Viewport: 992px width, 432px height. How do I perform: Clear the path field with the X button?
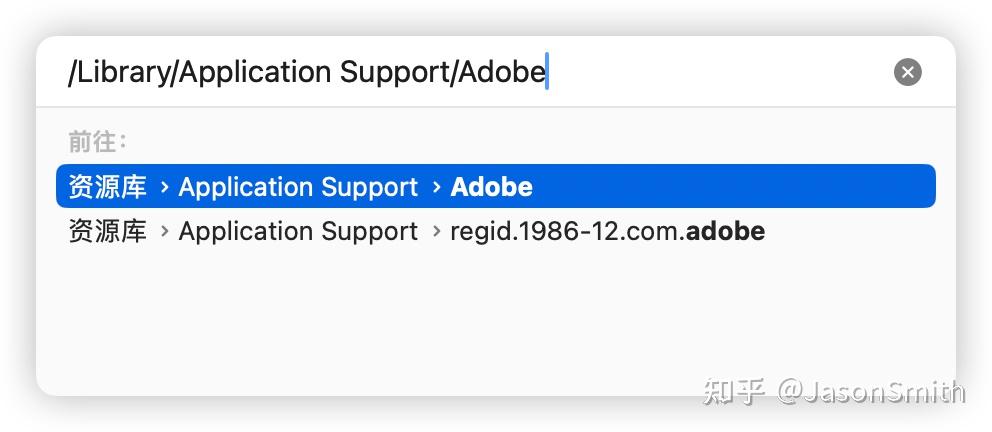pos(907,72)
